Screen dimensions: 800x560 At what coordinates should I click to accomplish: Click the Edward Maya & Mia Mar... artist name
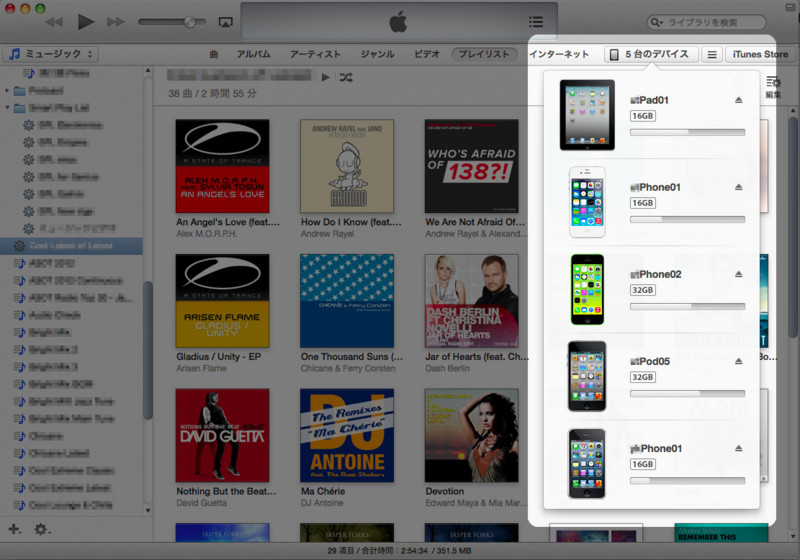coord(476,503)
